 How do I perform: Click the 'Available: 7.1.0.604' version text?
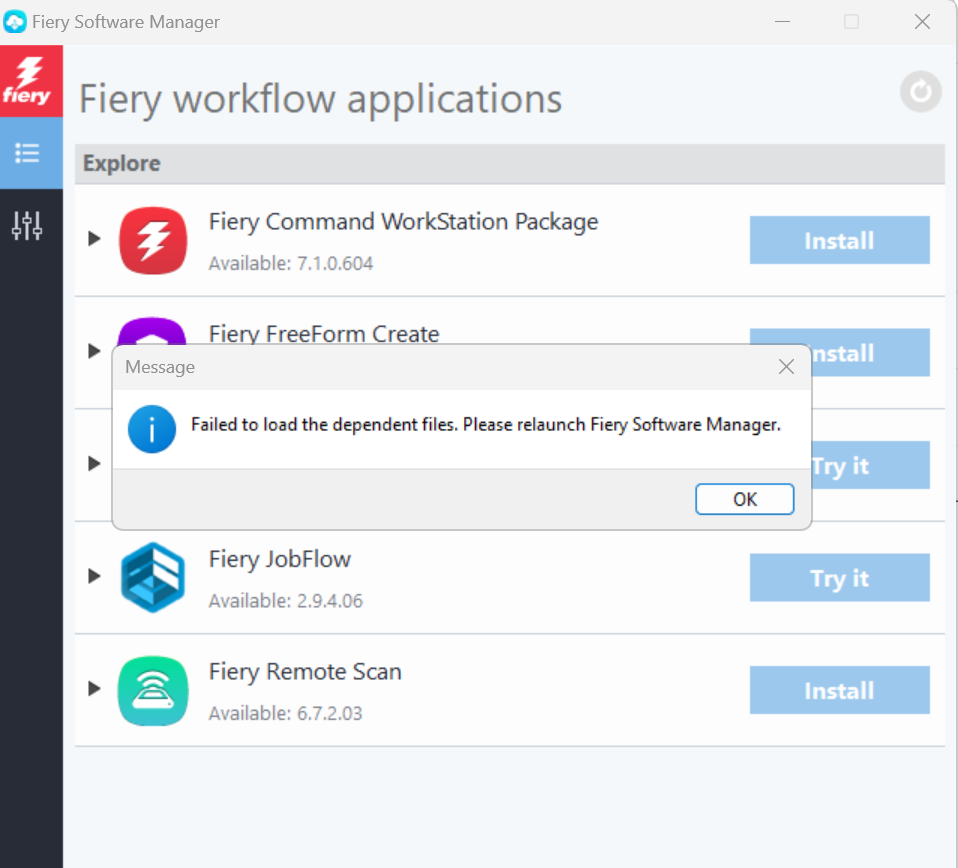point(291,263)
